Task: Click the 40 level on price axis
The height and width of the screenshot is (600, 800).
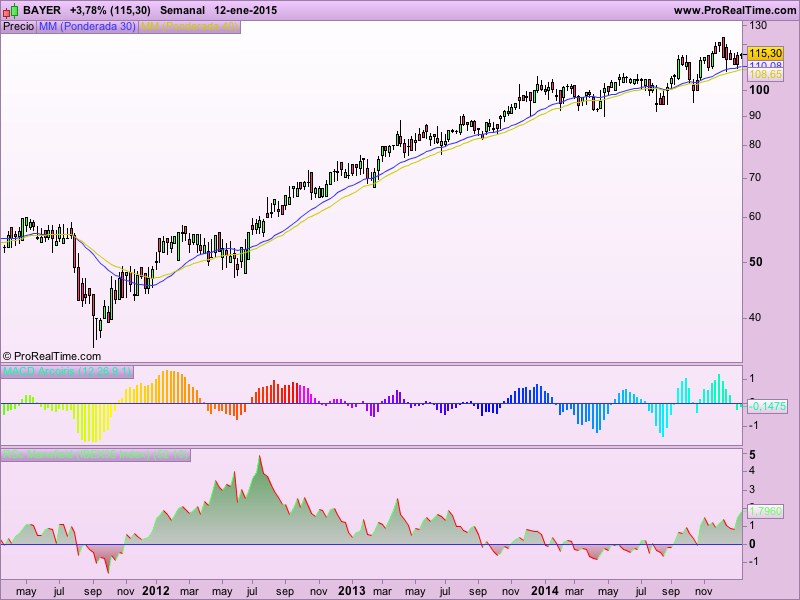Action: [x=755, y=317]
